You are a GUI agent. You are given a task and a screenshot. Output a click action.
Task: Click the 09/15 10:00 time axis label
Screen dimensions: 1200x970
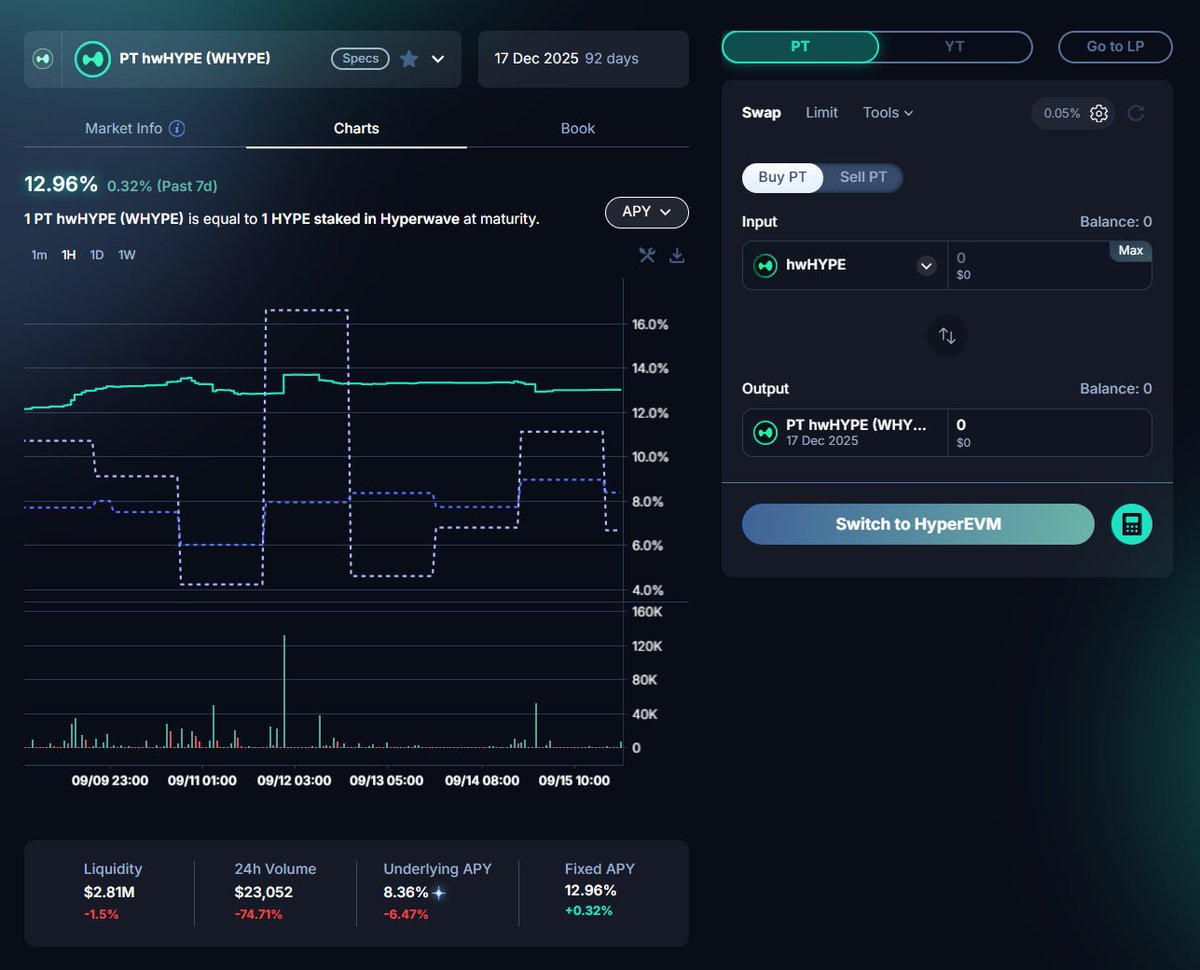(x=572, y=780)
